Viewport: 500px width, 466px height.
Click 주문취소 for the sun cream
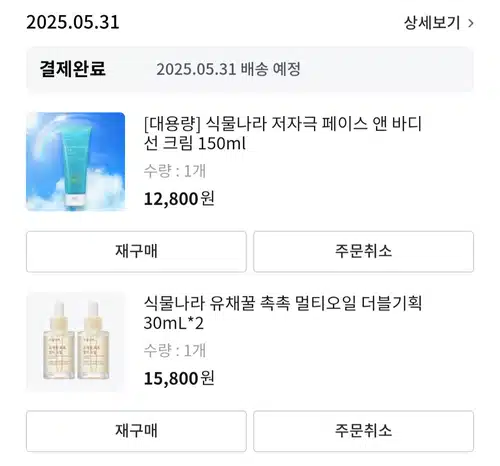tap(363, 251)
